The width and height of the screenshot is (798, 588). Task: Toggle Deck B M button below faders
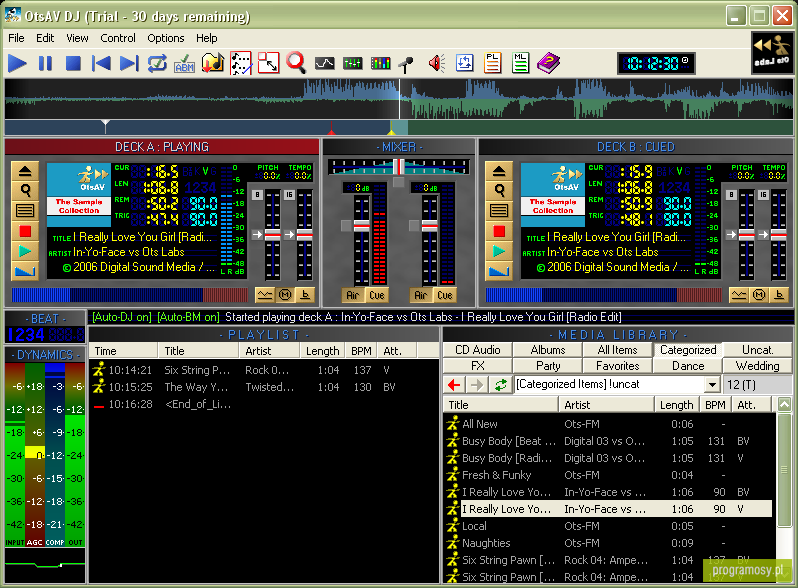pos(759,294)
